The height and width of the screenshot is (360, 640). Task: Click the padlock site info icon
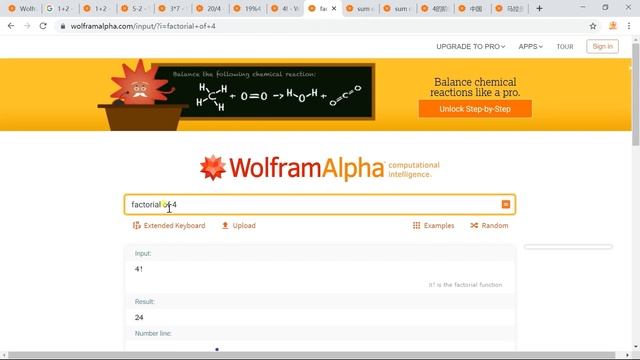coord(62,26)
